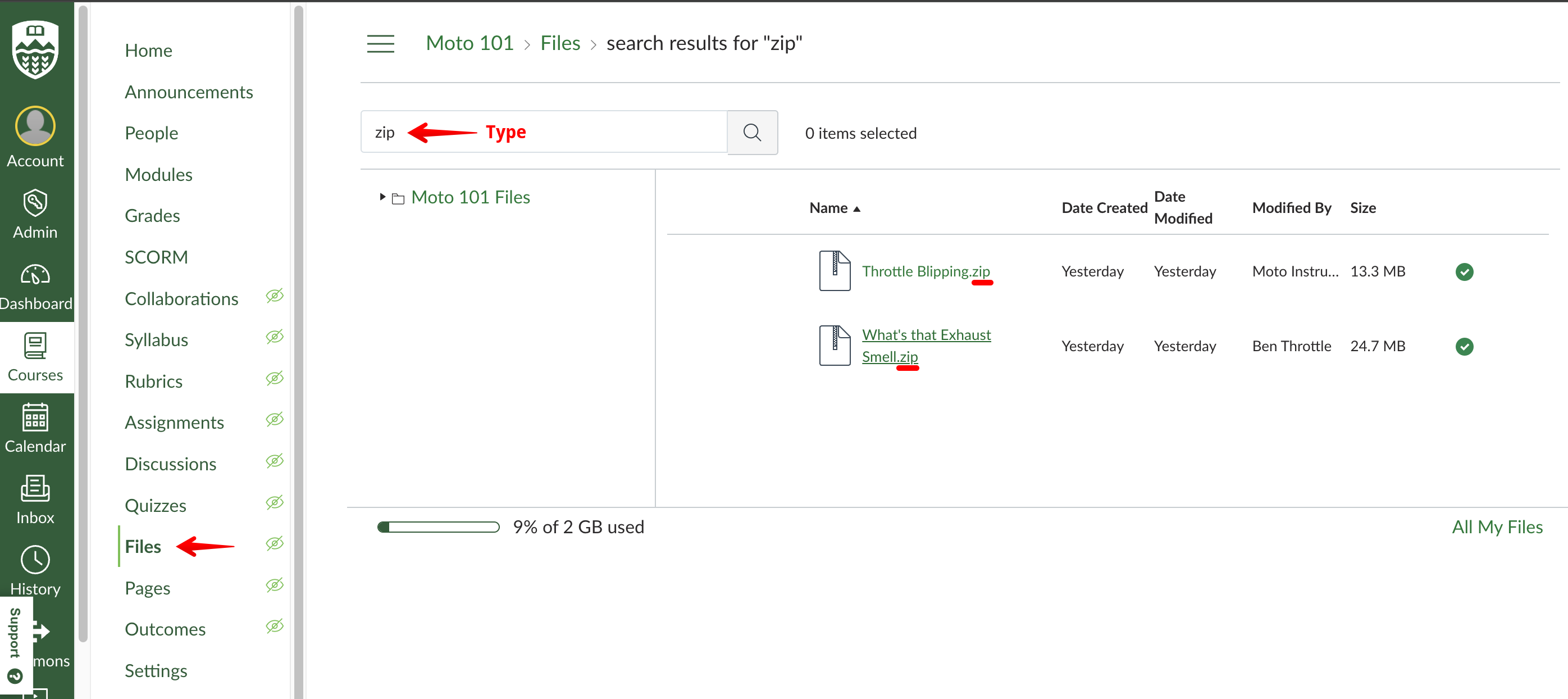Viewport: 1568px width, 699px height.
Task: Expand the Moto 101 Files folder tree
Action: click(382, 197)
